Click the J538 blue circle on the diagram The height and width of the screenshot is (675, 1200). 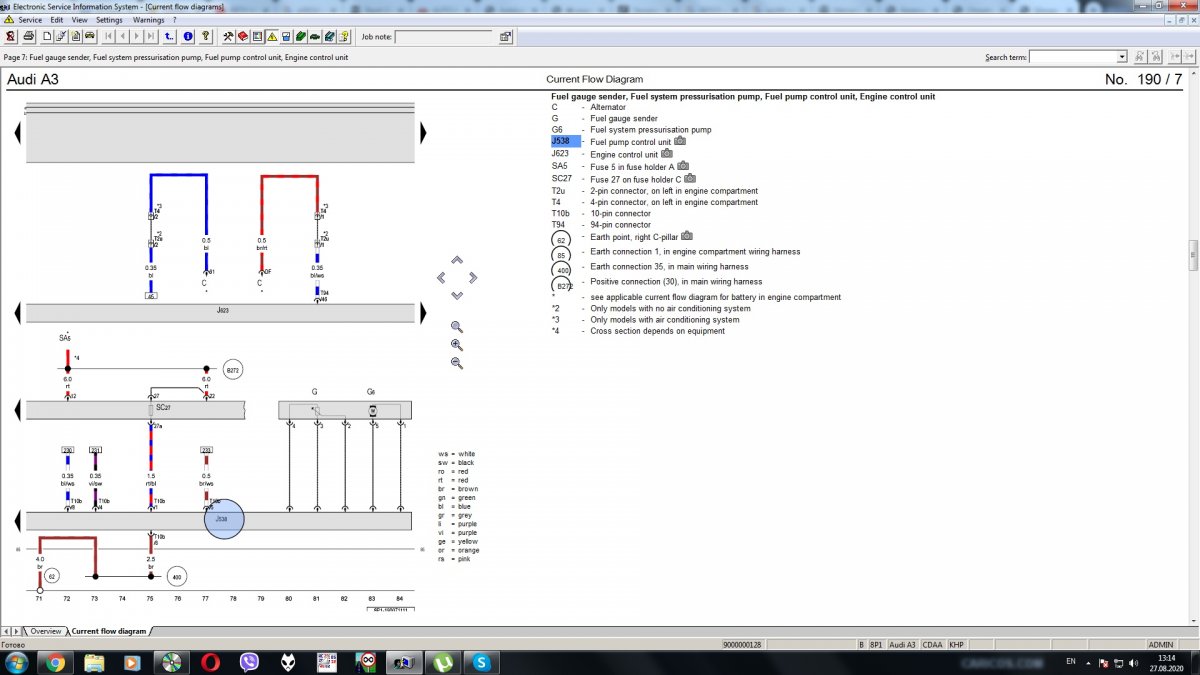(224, 519)
